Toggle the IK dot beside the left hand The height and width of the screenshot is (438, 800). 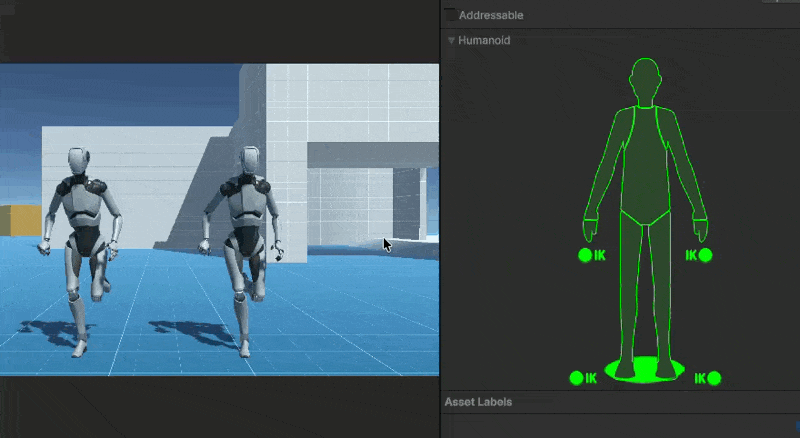tap(585, 256)
